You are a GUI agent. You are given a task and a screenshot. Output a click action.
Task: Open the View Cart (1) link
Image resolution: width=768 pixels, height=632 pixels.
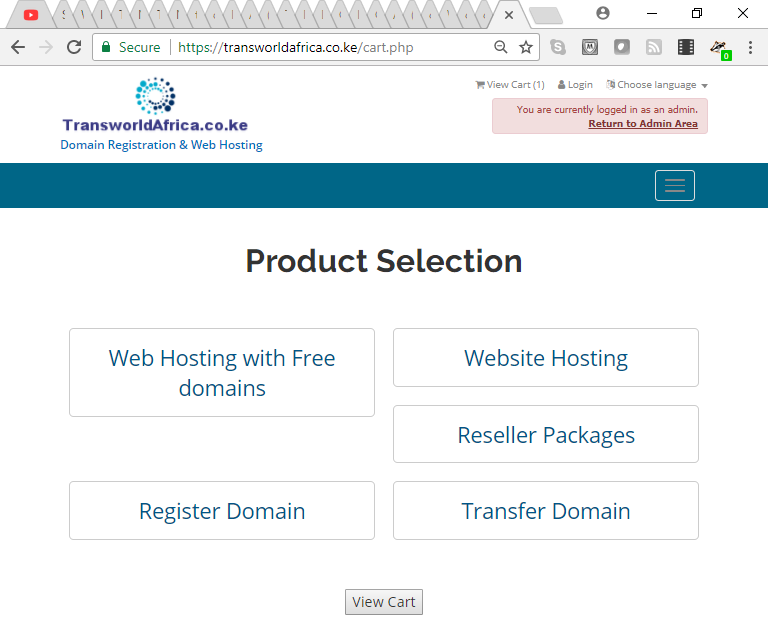tap(510, 85)
